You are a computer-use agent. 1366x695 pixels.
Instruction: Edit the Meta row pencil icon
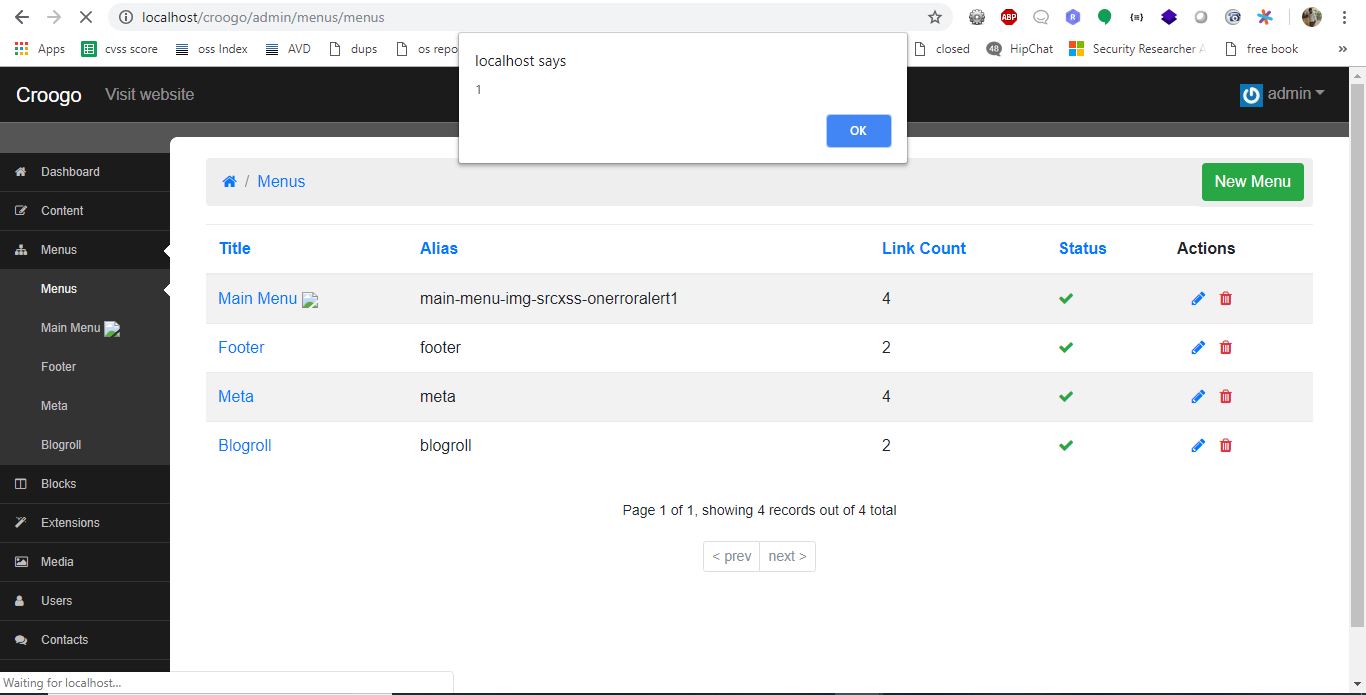[1198, 397]
